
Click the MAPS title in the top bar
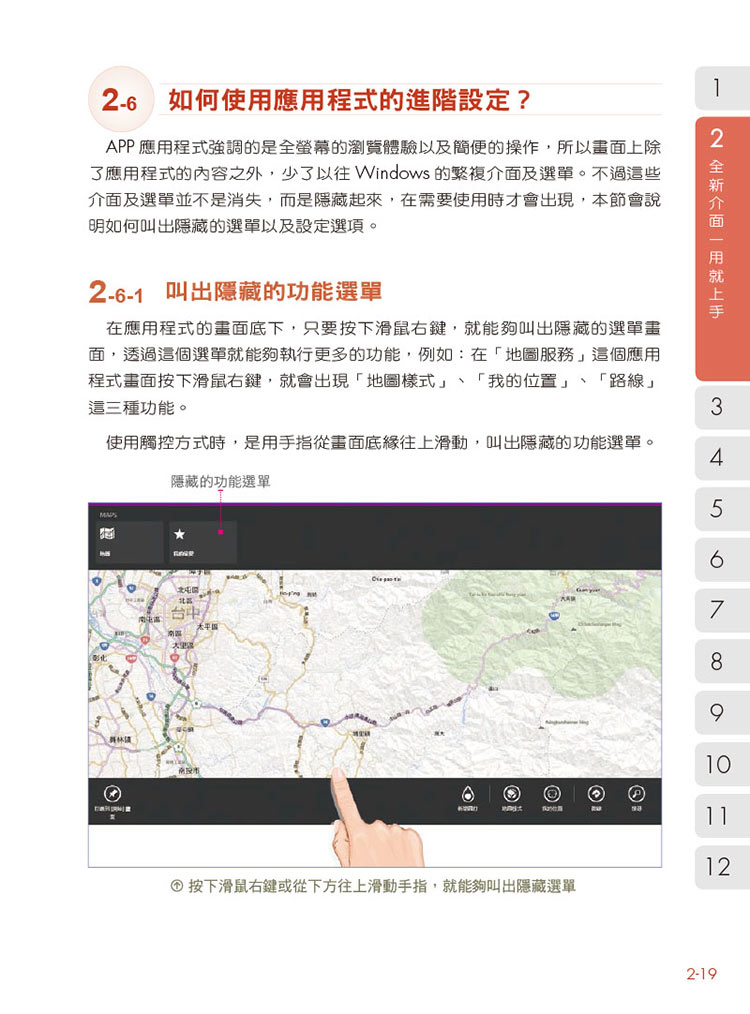tap(108, 515)
